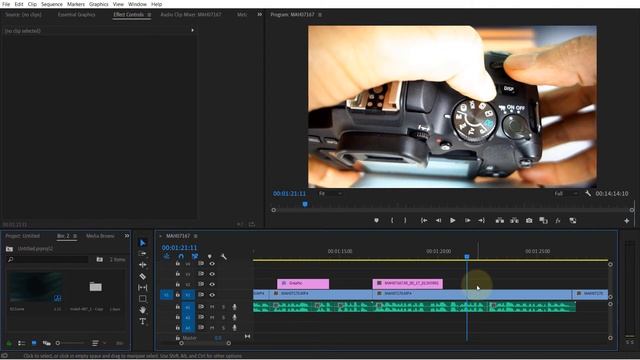Open the Bin 2 panel menu
The width and height of the screenshot is (640, 360).
point(75,236)
